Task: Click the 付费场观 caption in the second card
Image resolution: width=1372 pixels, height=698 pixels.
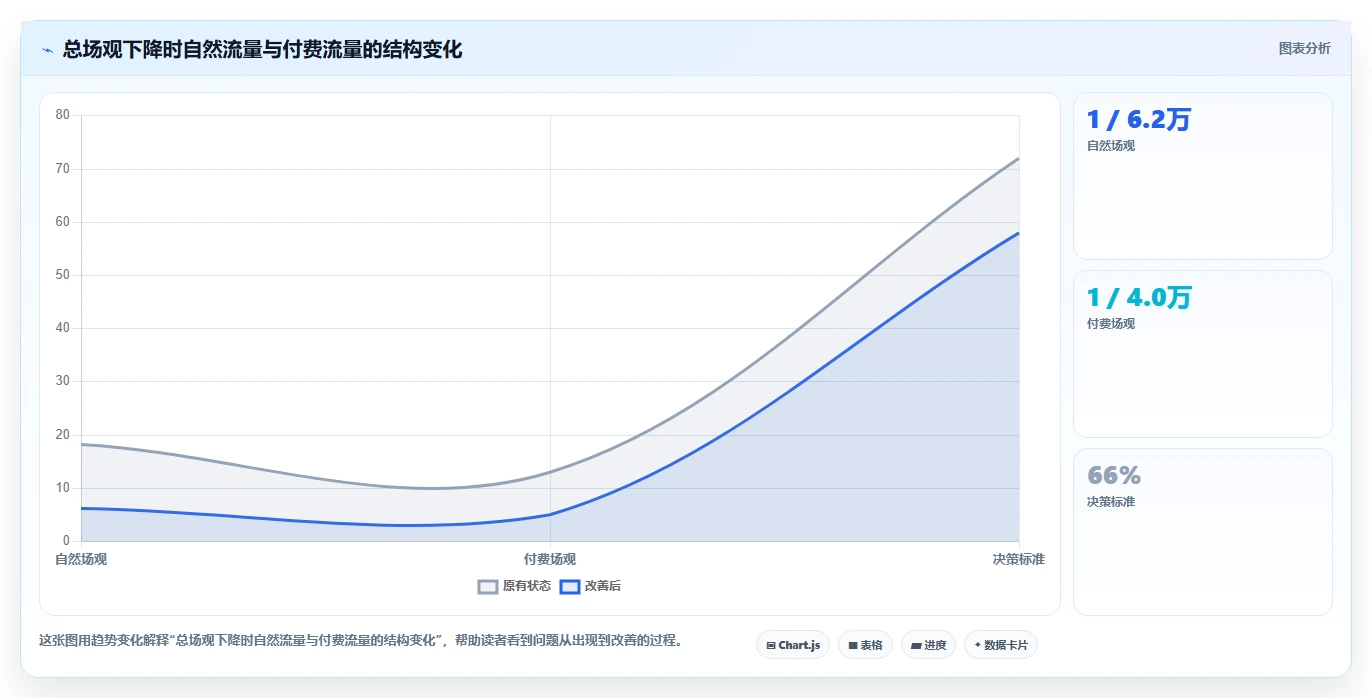Action: click(x=1111, y=324)
